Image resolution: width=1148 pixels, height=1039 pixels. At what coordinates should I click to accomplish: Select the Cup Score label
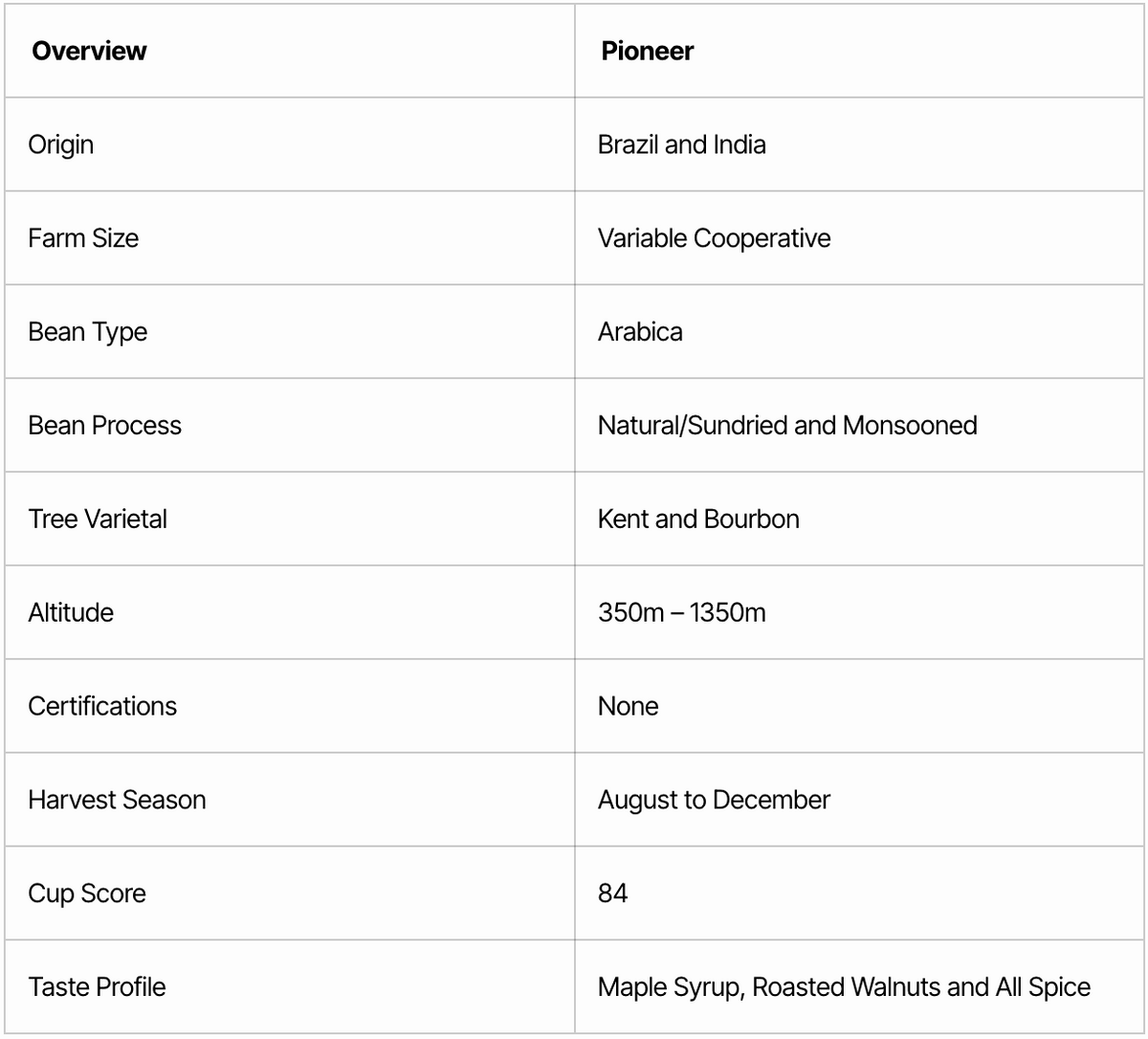tap(87, 894)
